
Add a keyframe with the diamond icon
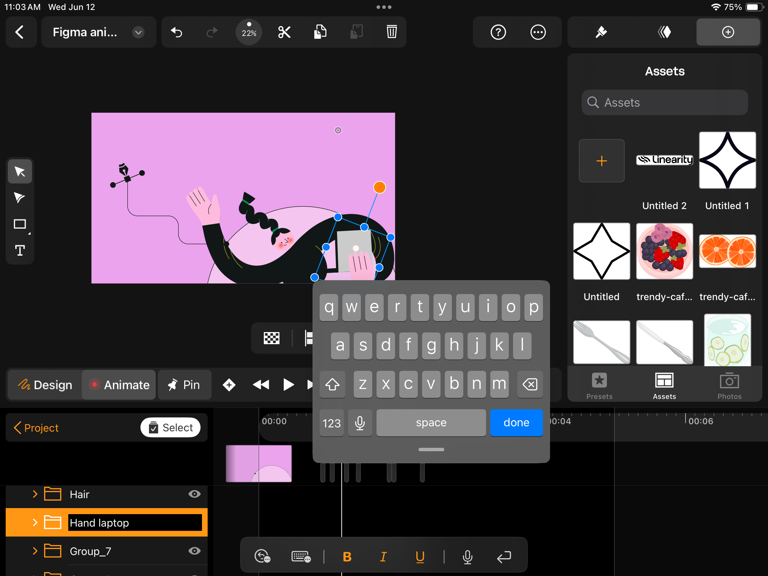click(229, 385)
